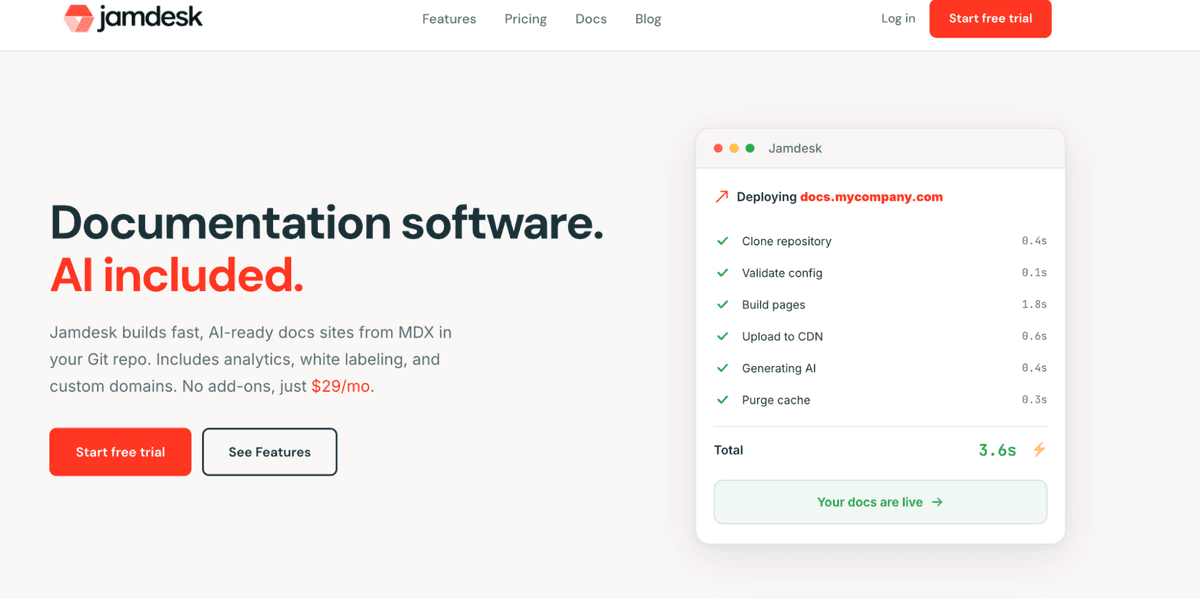Click the $29/mo price text

[341, 386]
